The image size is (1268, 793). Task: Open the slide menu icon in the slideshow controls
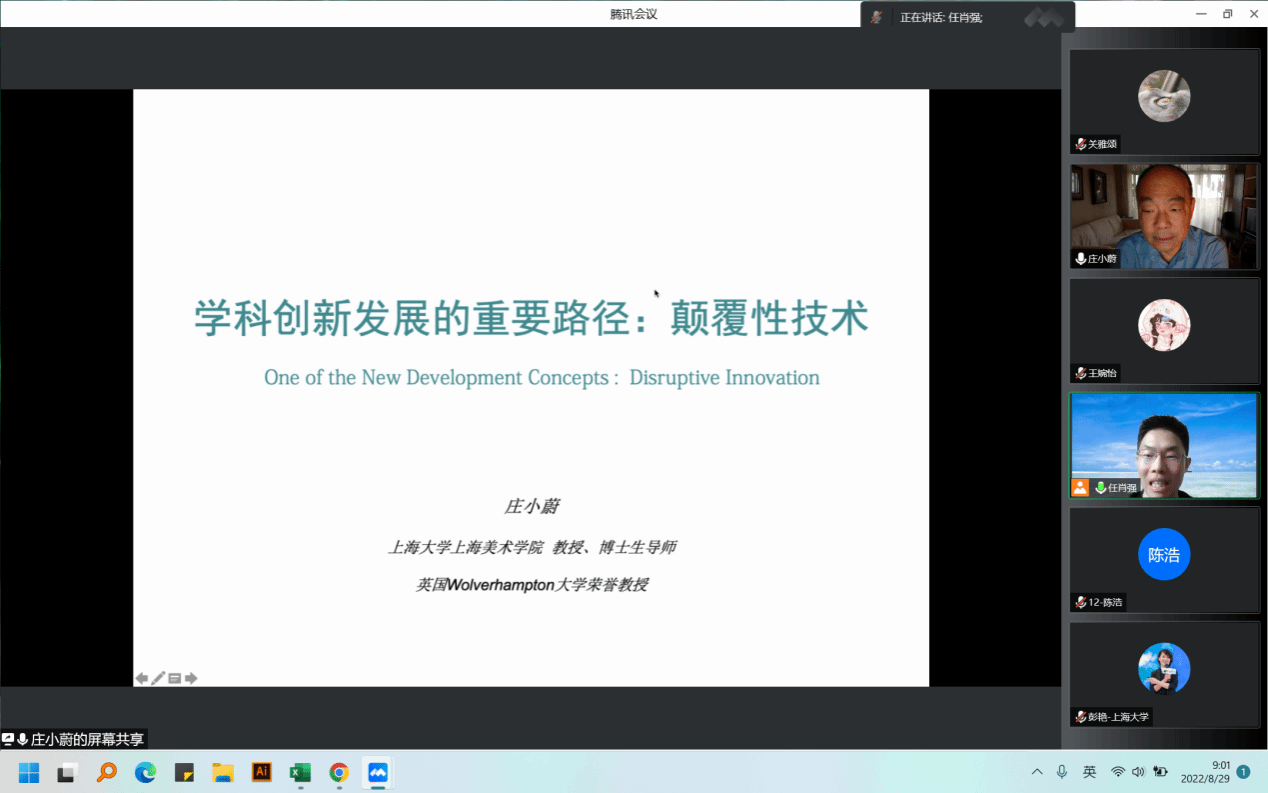pos(174,679)
